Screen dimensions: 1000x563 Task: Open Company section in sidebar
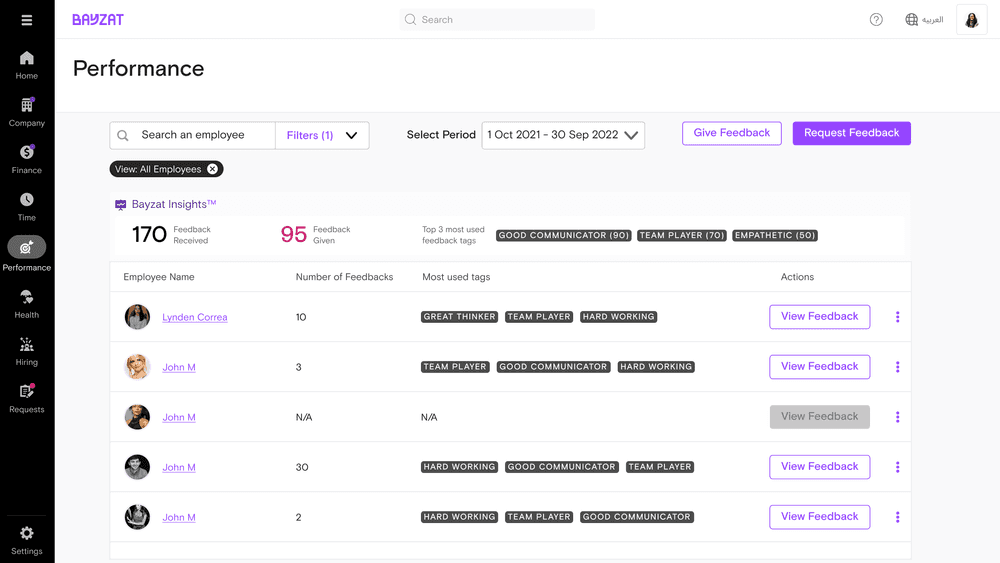tap(26, 112)
